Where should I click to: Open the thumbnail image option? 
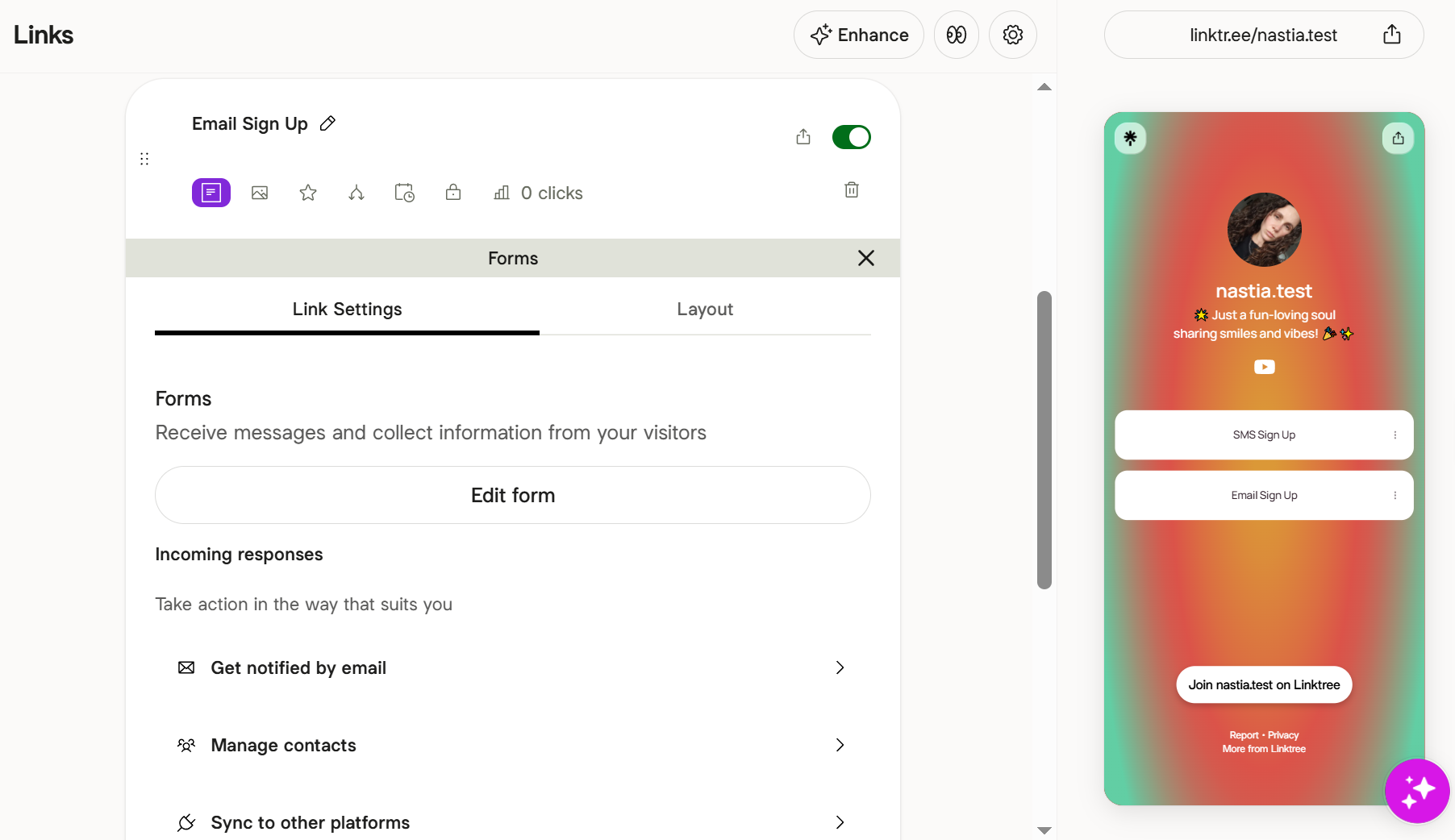[x=260, y=193]
